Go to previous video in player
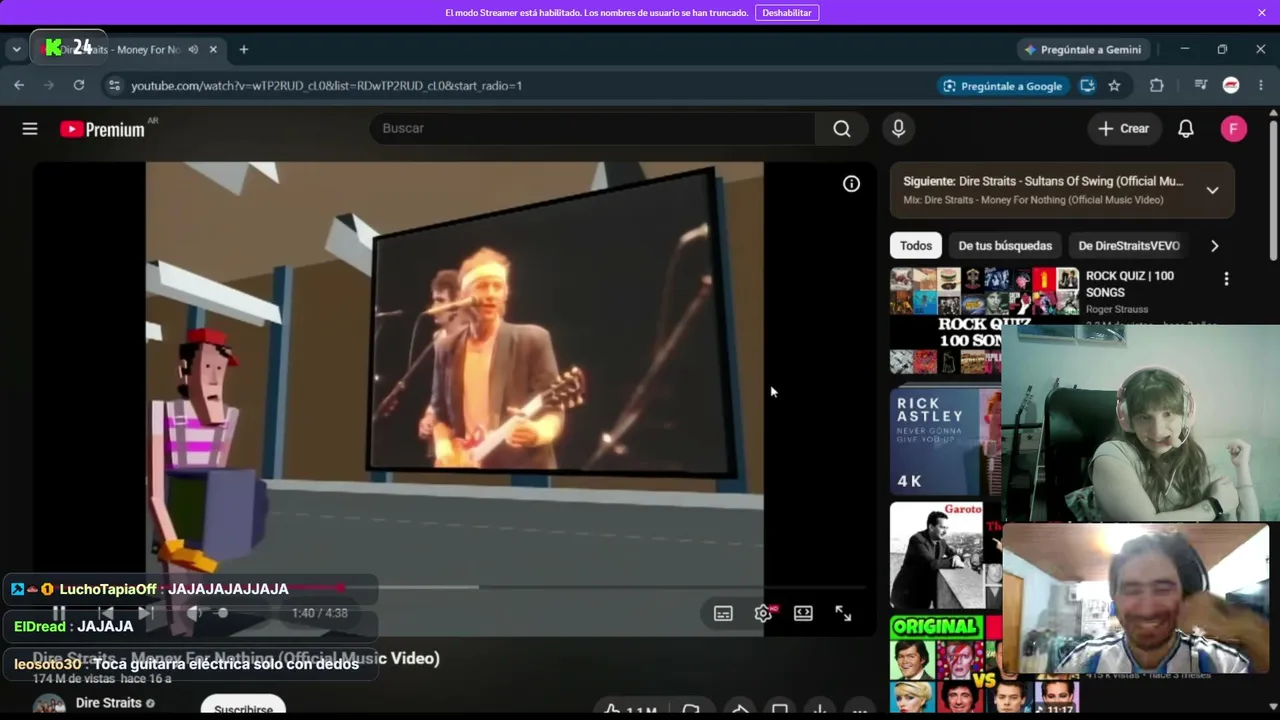The image size is (1280, 720). click(x=105, y=613)
